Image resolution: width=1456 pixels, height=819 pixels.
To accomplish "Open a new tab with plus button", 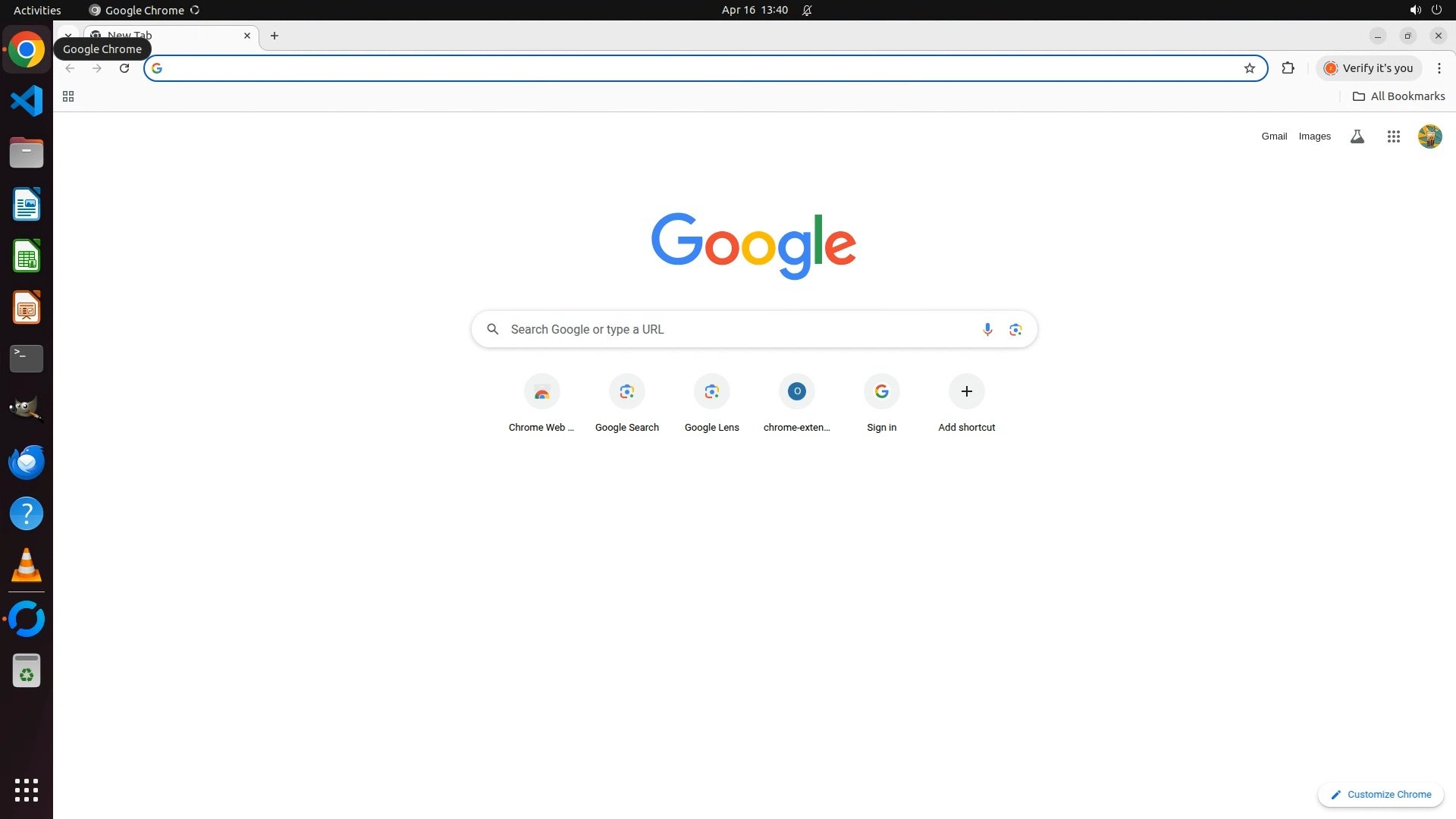I will click(275, 36).
